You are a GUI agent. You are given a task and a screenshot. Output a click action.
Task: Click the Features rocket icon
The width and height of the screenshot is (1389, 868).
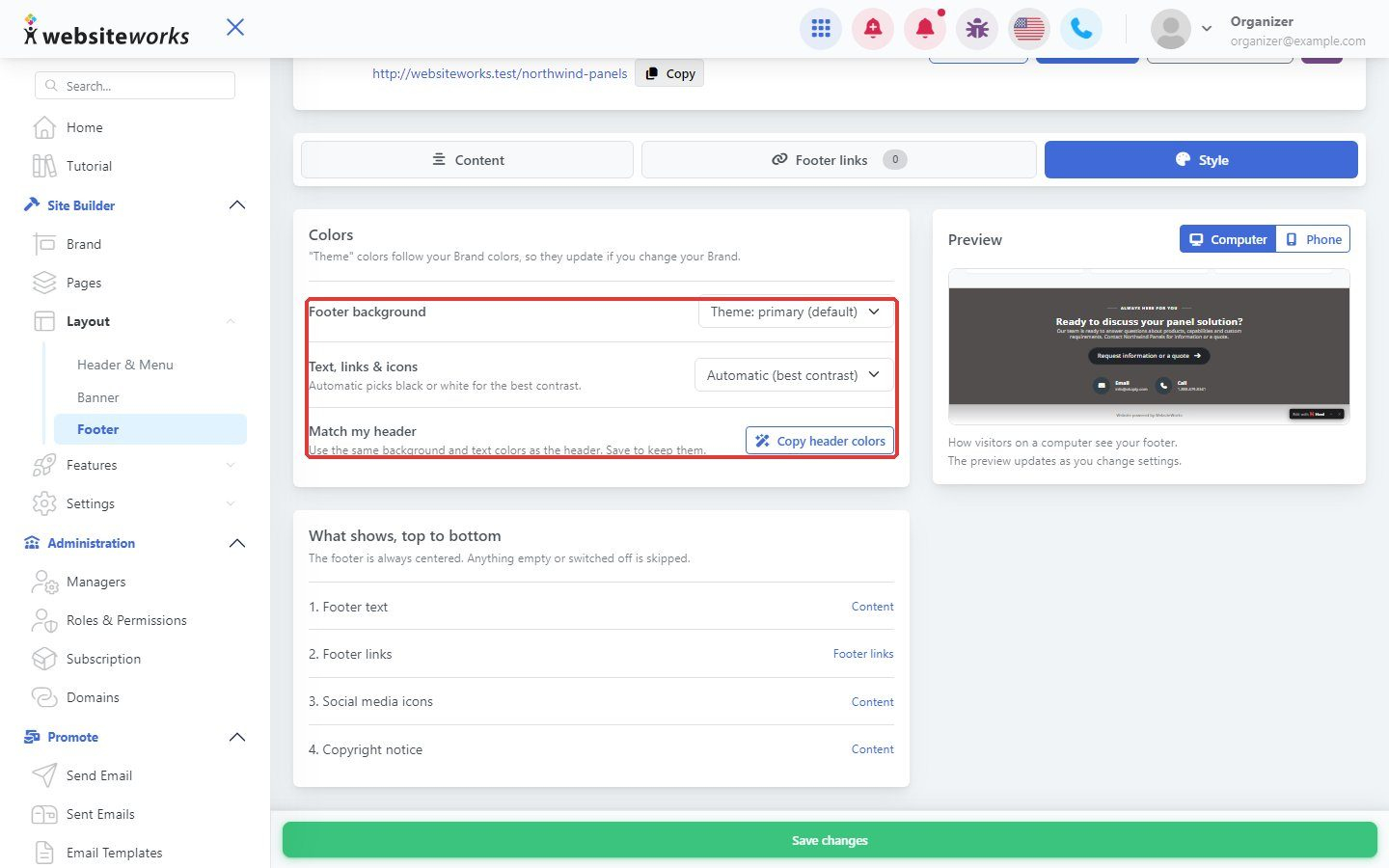click(44, 465)
